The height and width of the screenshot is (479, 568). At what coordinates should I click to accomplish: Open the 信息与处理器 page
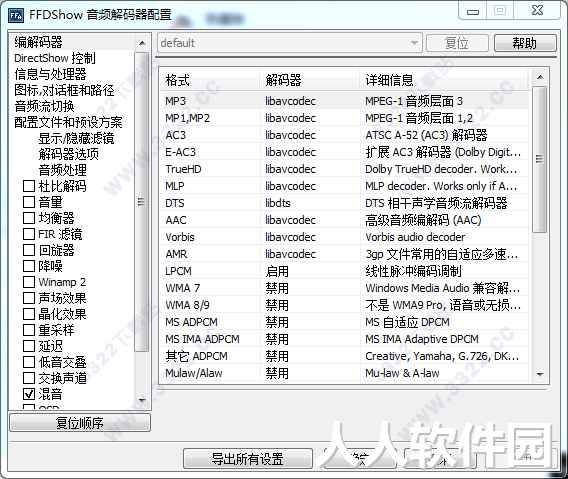[x=50, y=74]
